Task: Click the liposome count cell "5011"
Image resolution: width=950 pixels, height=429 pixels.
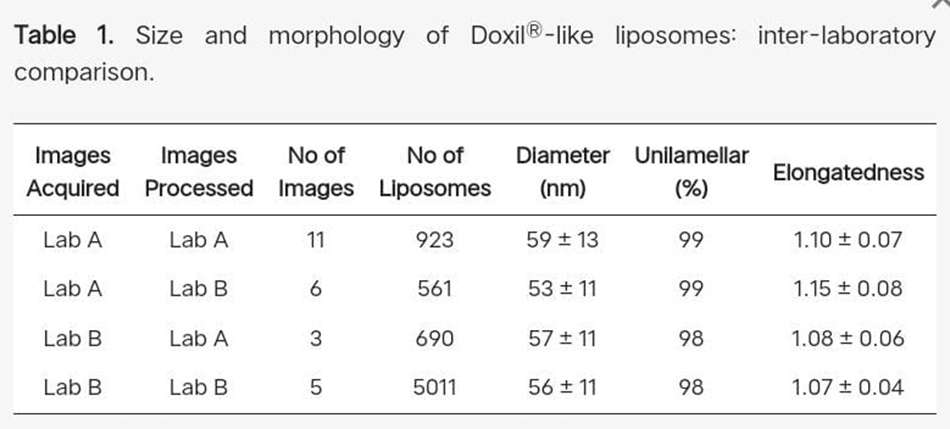Action: click(435, 387)
